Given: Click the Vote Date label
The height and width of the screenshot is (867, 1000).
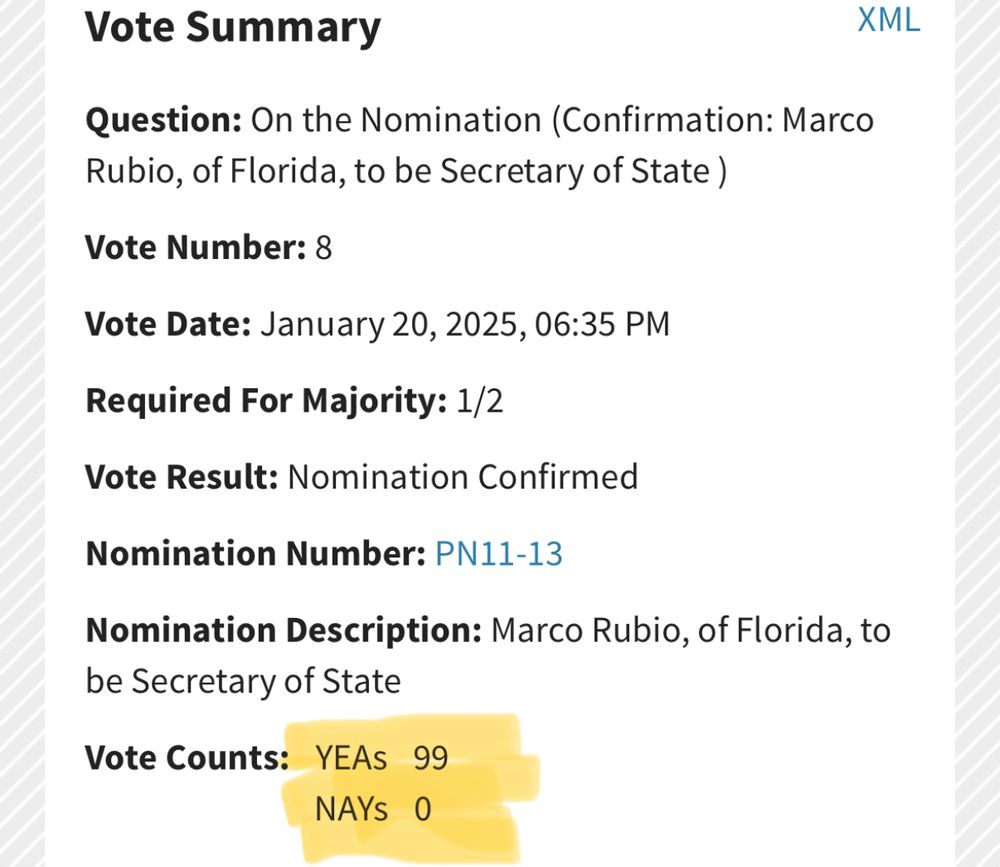Looking at the screenshot, I should point(168,324).
